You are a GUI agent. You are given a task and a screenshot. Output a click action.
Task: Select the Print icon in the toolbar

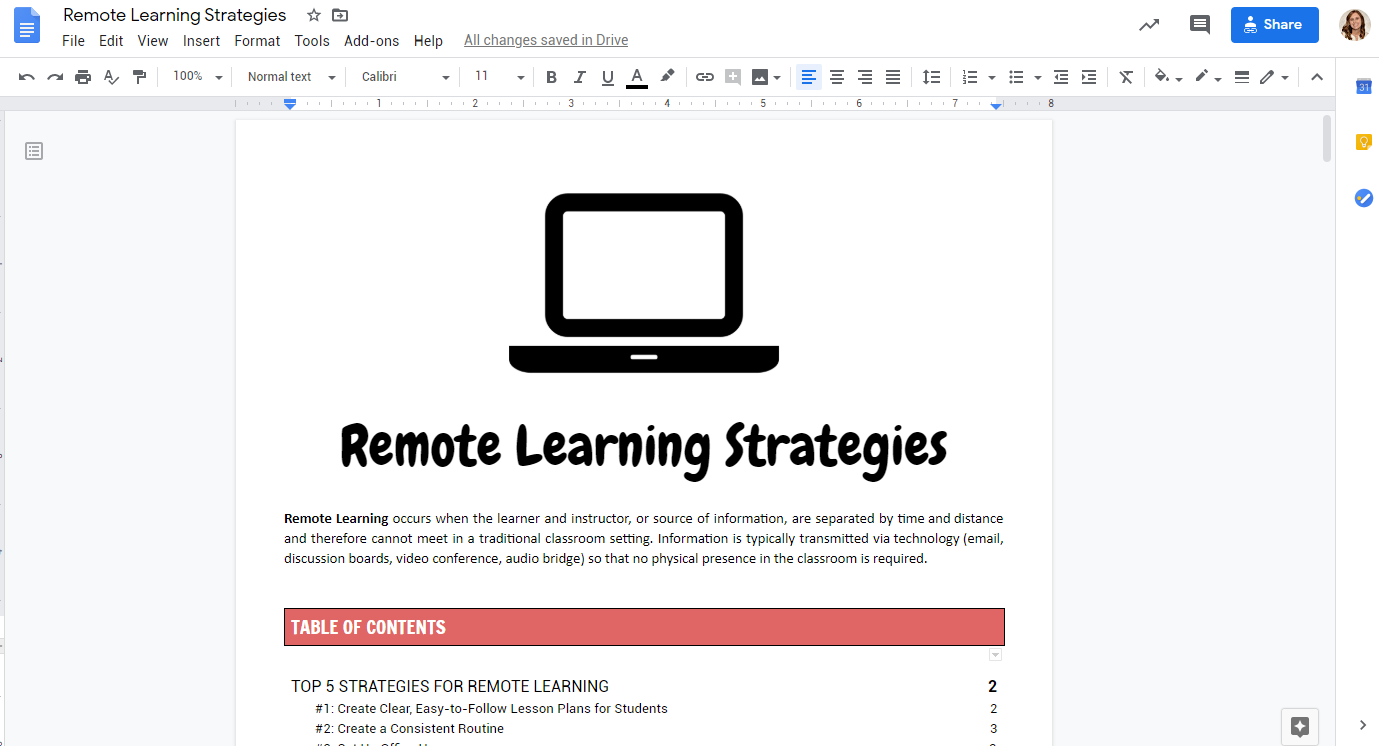(83, 77)
